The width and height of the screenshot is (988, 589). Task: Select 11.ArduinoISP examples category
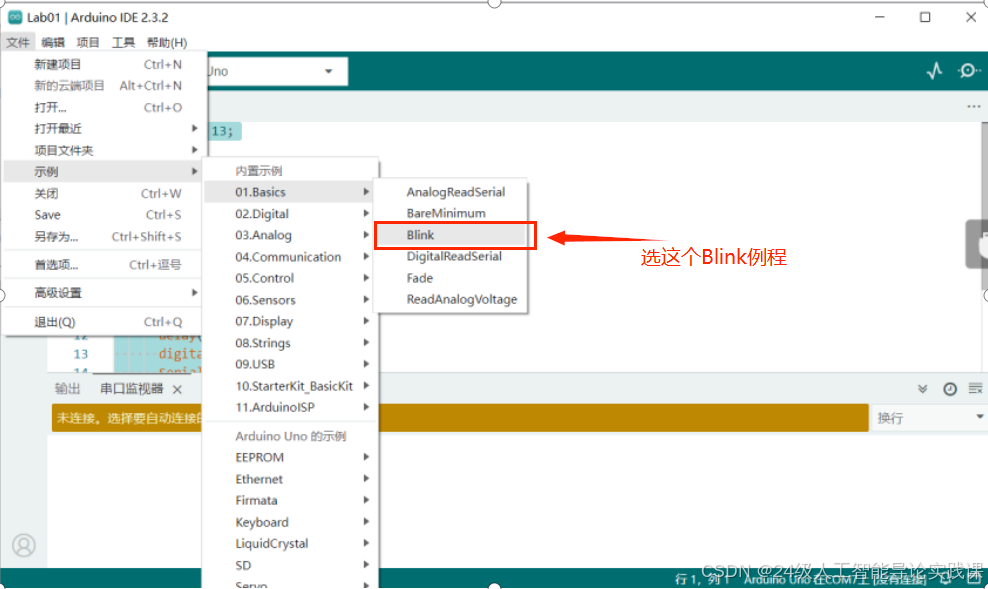point(291,407)
